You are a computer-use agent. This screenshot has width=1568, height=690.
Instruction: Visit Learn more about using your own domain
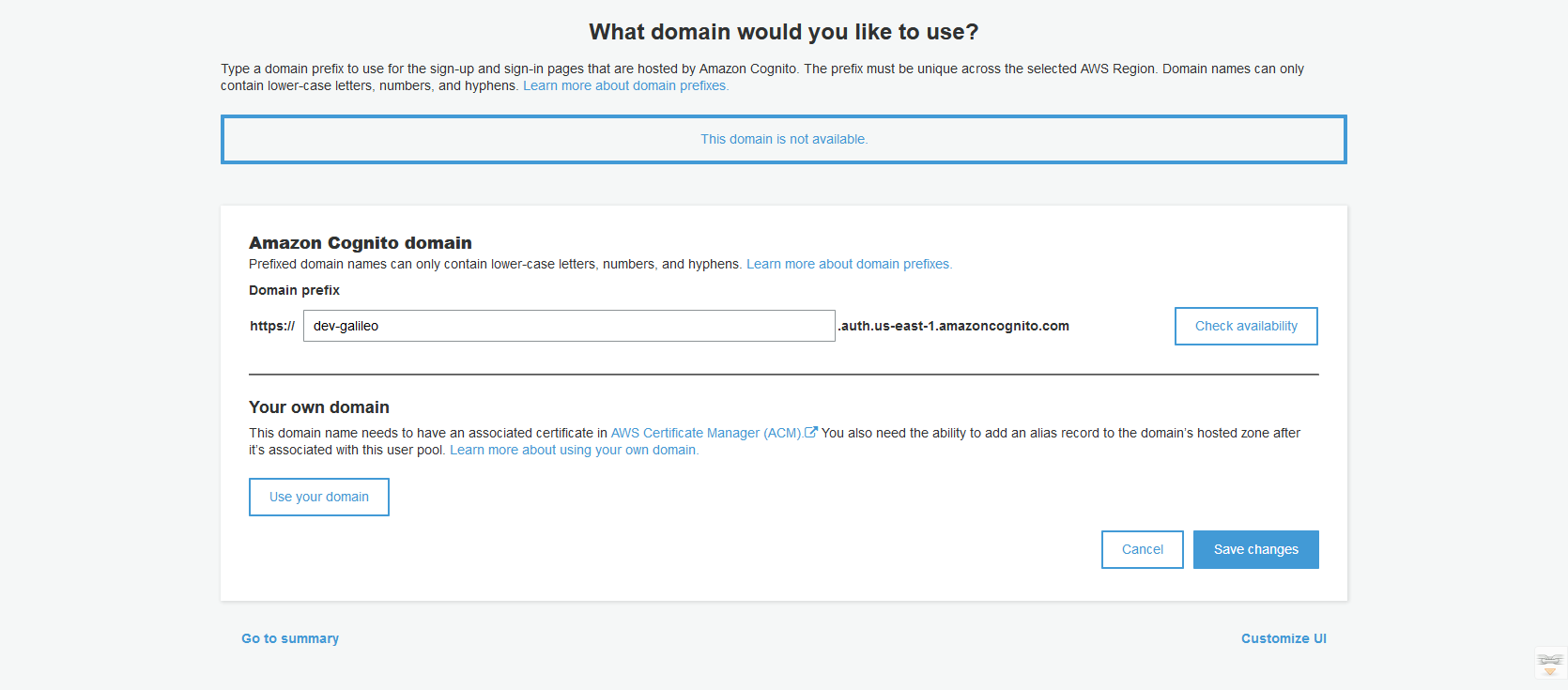(x=573, y=450)
